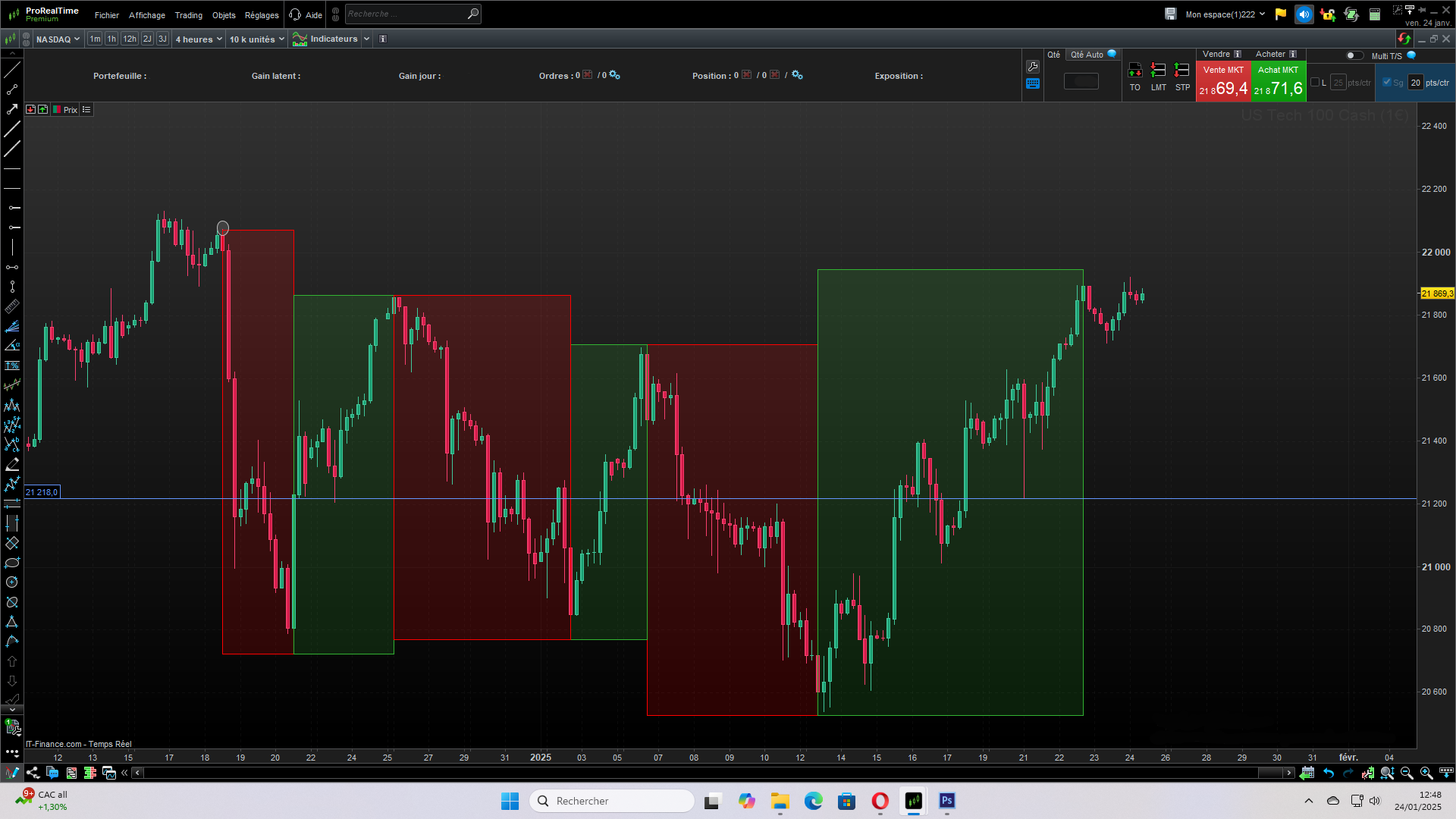Open the wrench settings icon
The height and width of the screenshot is (819, 1456).
pyautogui.click(x=1032, y=67)
